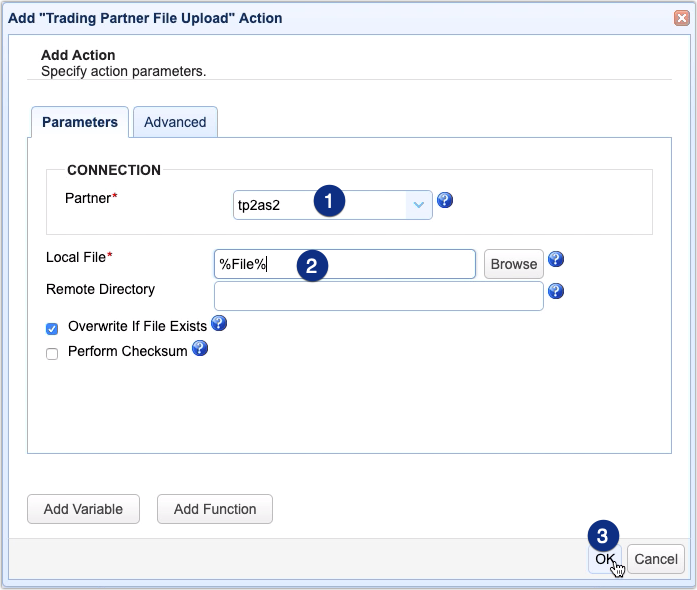Viewport: 697px width, 590px height.
Task: Cancel the Add Action dialog
Action: [656, 559]
